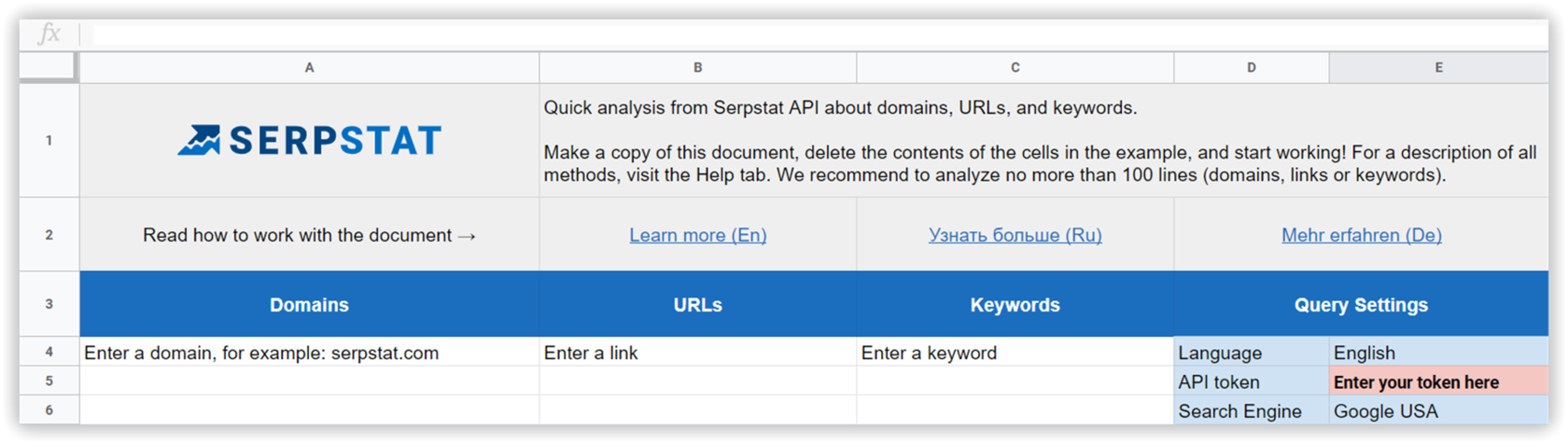The width and height of the screenshot is (1568, 444).
Task: Select empty cell A5 under Domains
Action: pyautogui.click(x=309, y=381)
